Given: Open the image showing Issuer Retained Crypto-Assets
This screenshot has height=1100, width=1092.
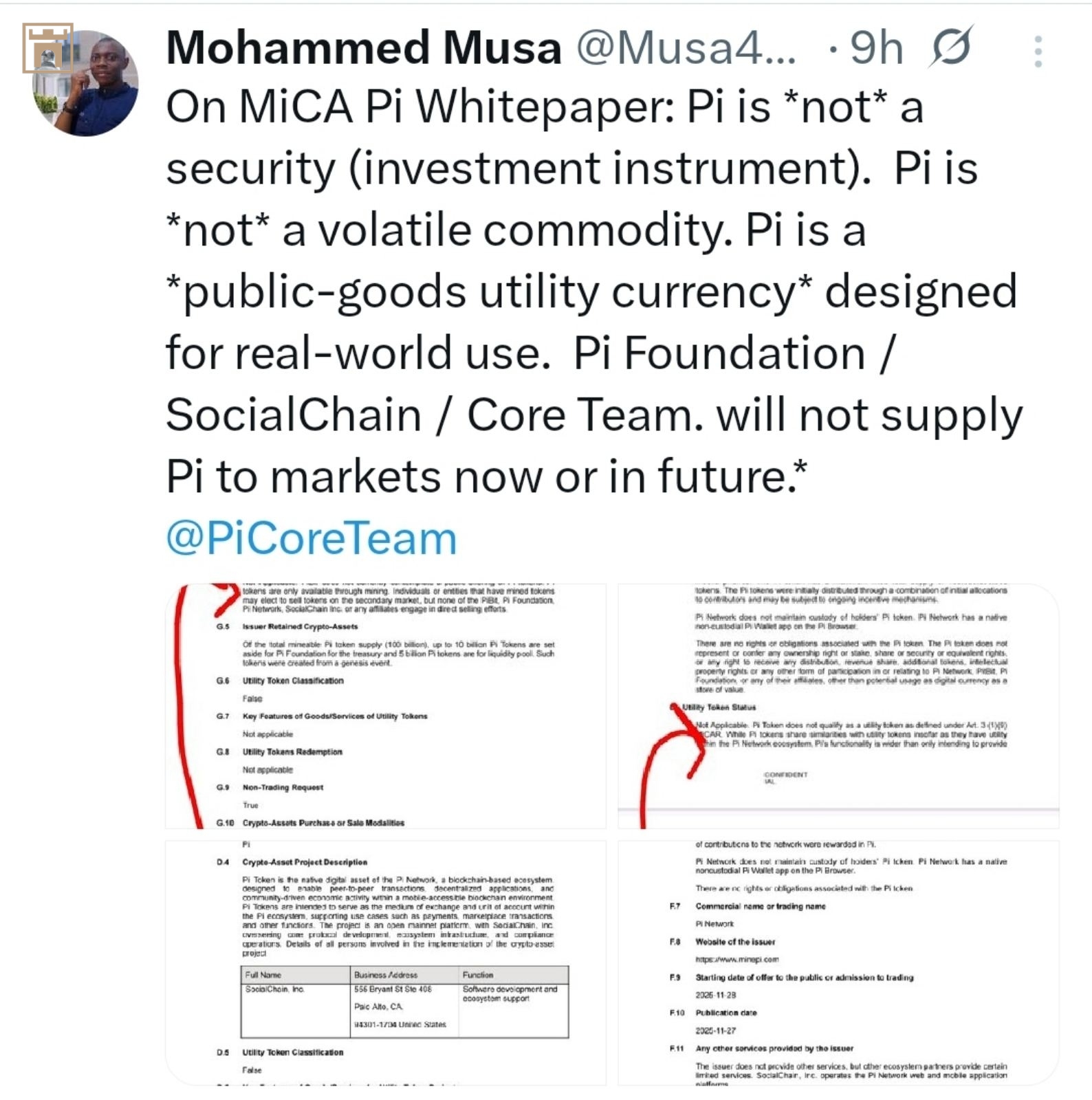Looking at the screenshot, I should tap(385, 705).
